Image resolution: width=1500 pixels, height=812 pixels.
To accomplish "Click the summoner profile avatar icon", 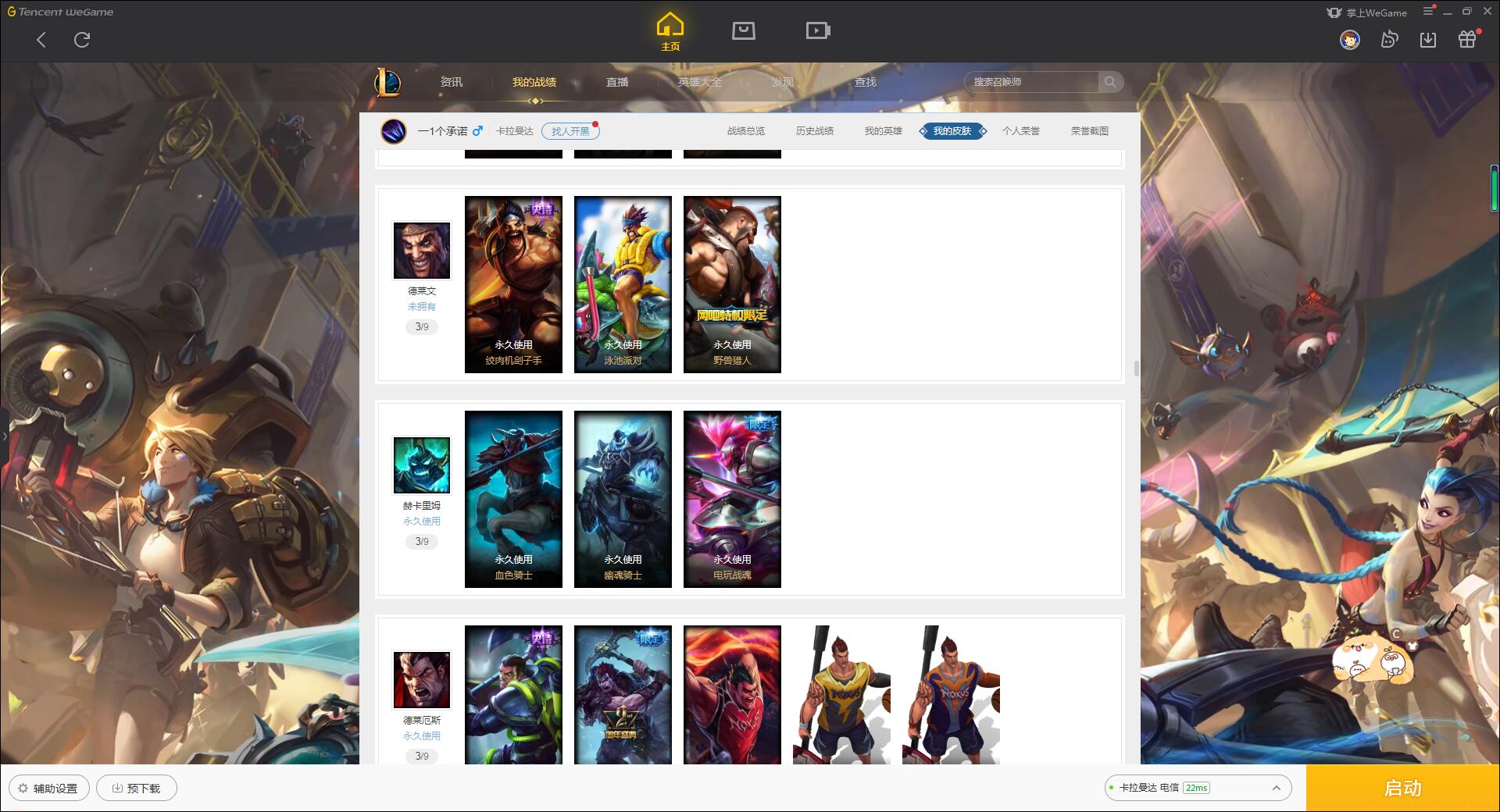I will click(394, 131).
